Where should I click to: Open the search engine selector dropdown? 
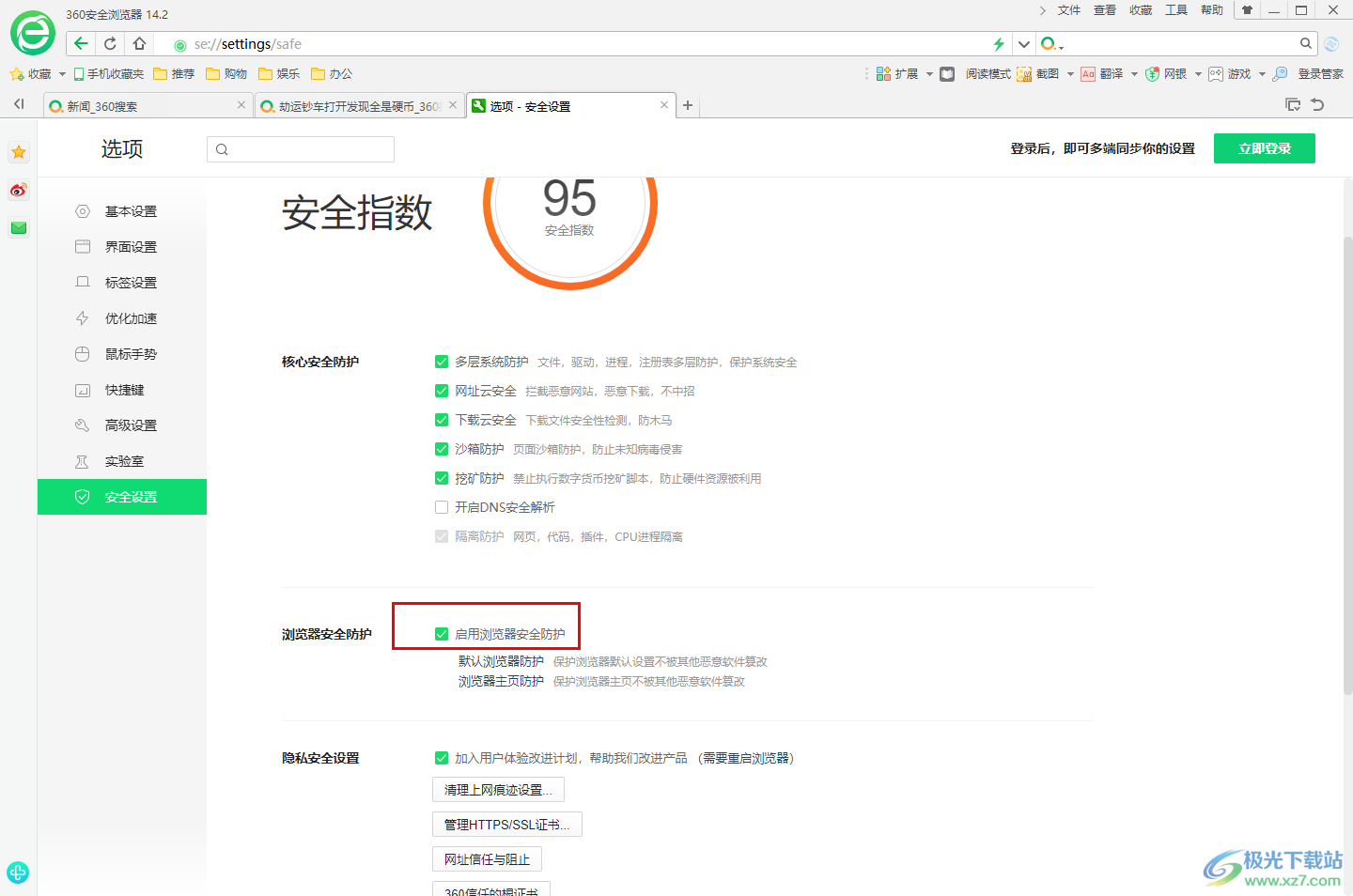click(1052, 44)
